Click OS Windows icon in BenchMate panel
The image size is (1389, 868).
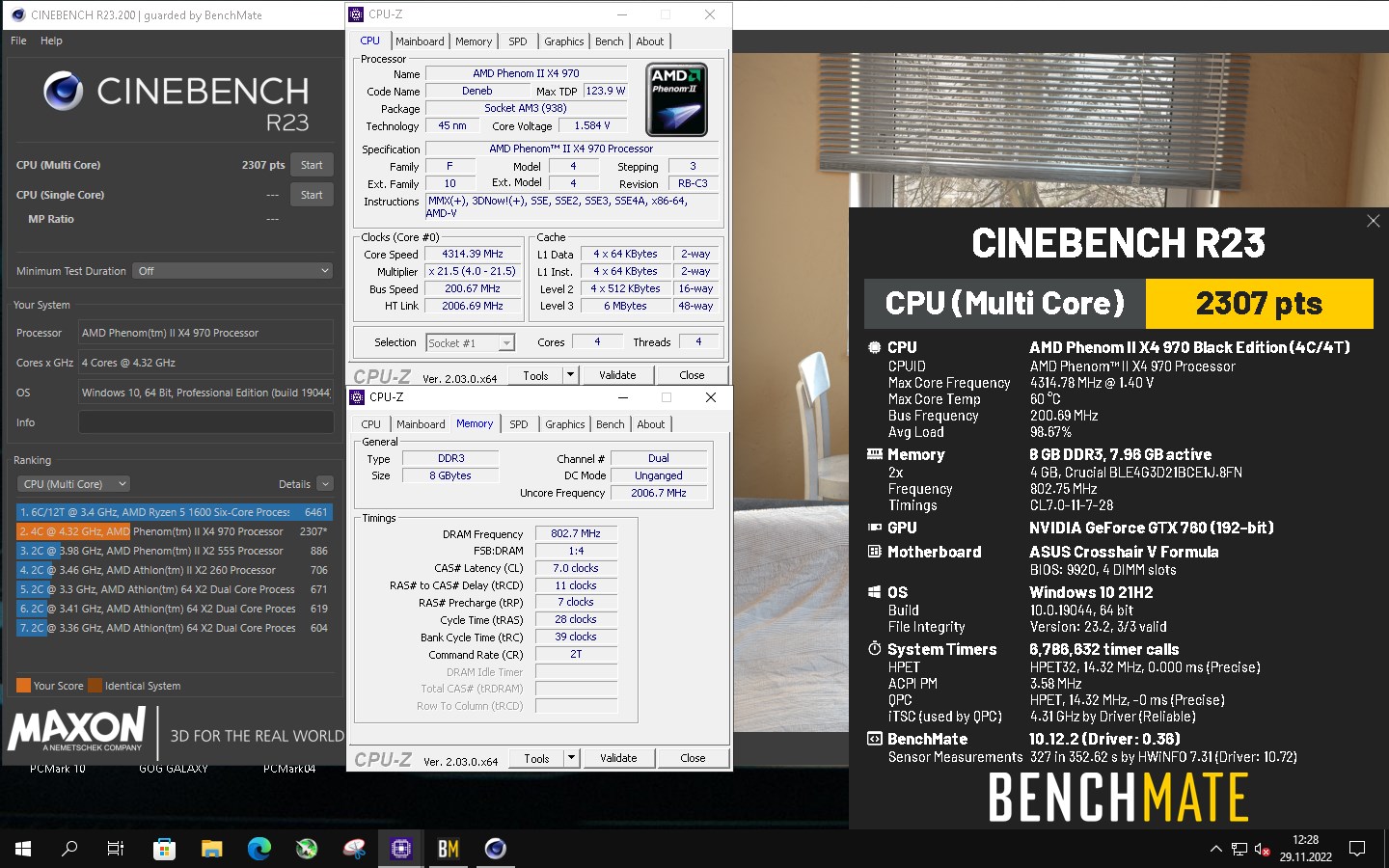(x=874, y=592)
